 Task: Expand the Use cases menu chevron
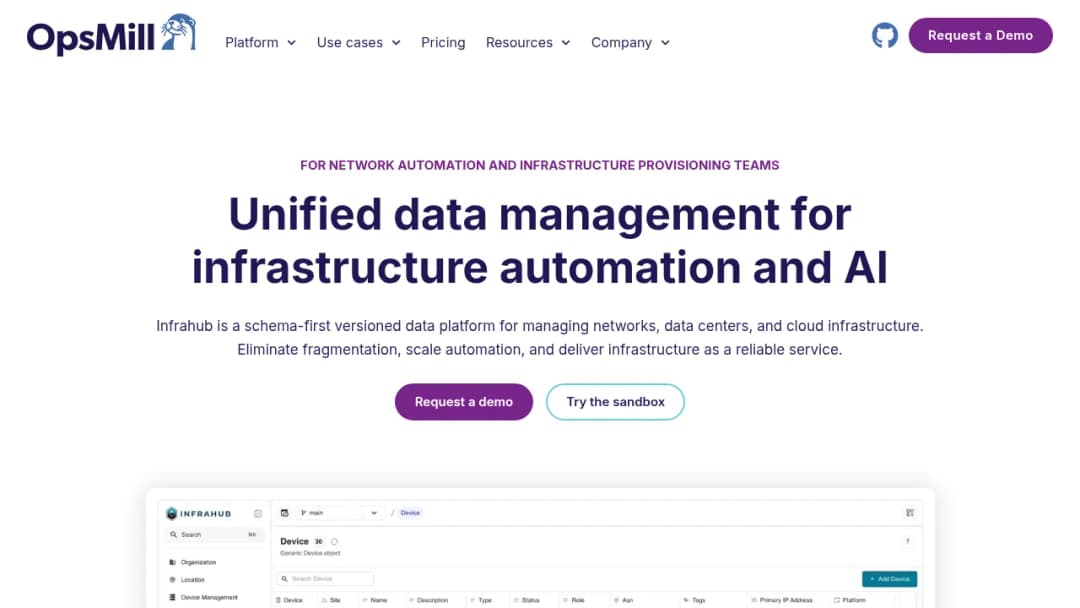[x=396, y=43]
